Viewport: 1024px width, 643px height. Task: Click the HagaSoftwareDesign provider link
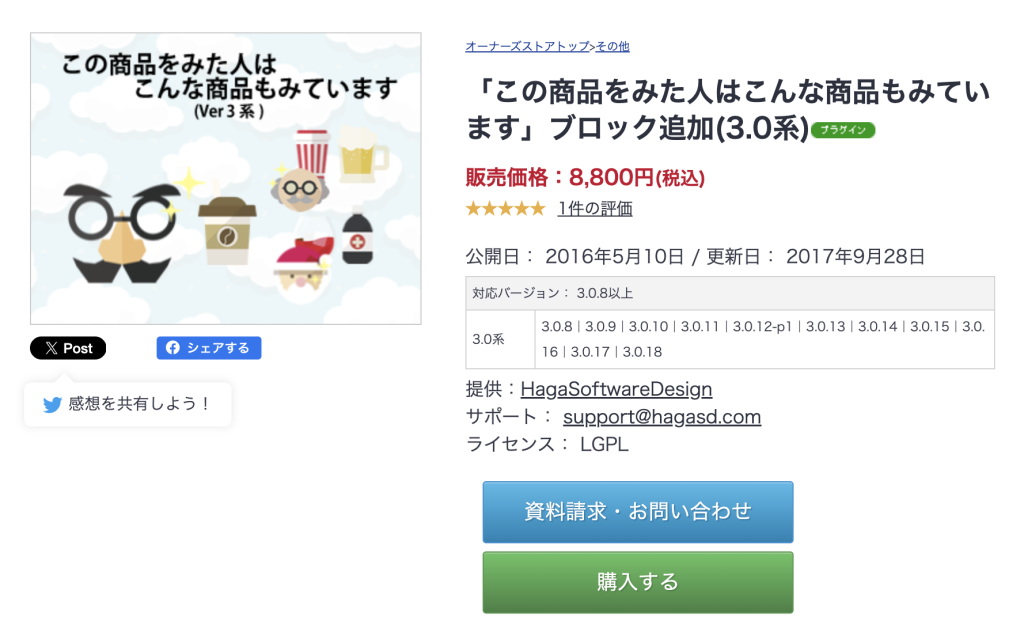[617, 390]
